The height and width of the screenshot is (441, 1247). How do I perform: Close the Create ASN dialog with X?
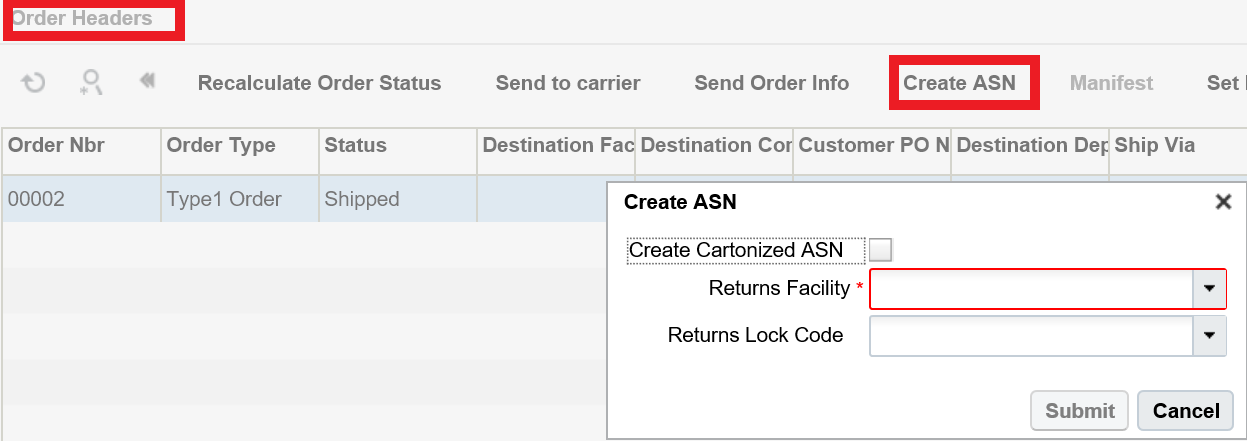(1222, 202)
